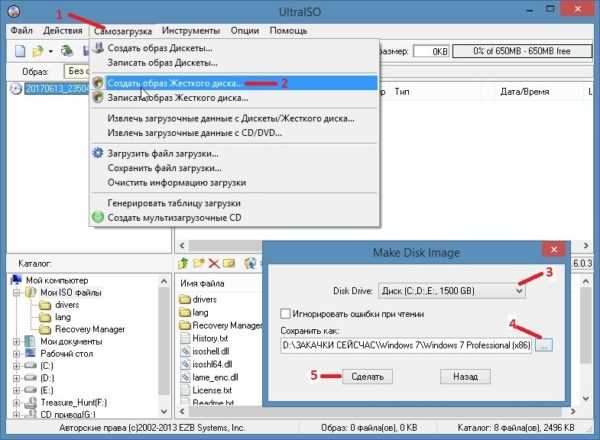Close the Make Disk Image dialog

(x=554, y=250)
